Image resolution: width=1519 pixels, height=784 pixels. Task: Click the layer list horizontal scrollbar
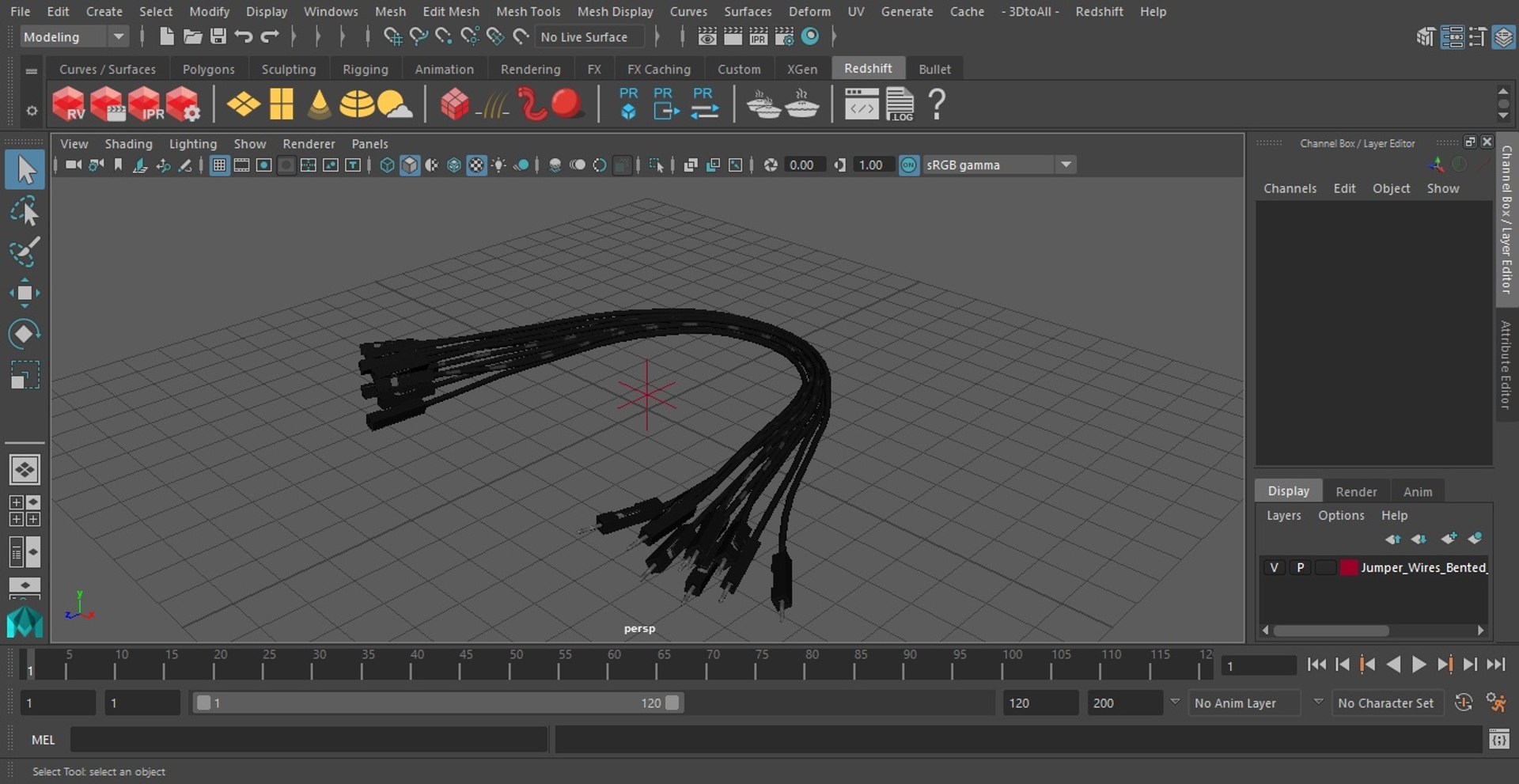tap(1331, 631)
